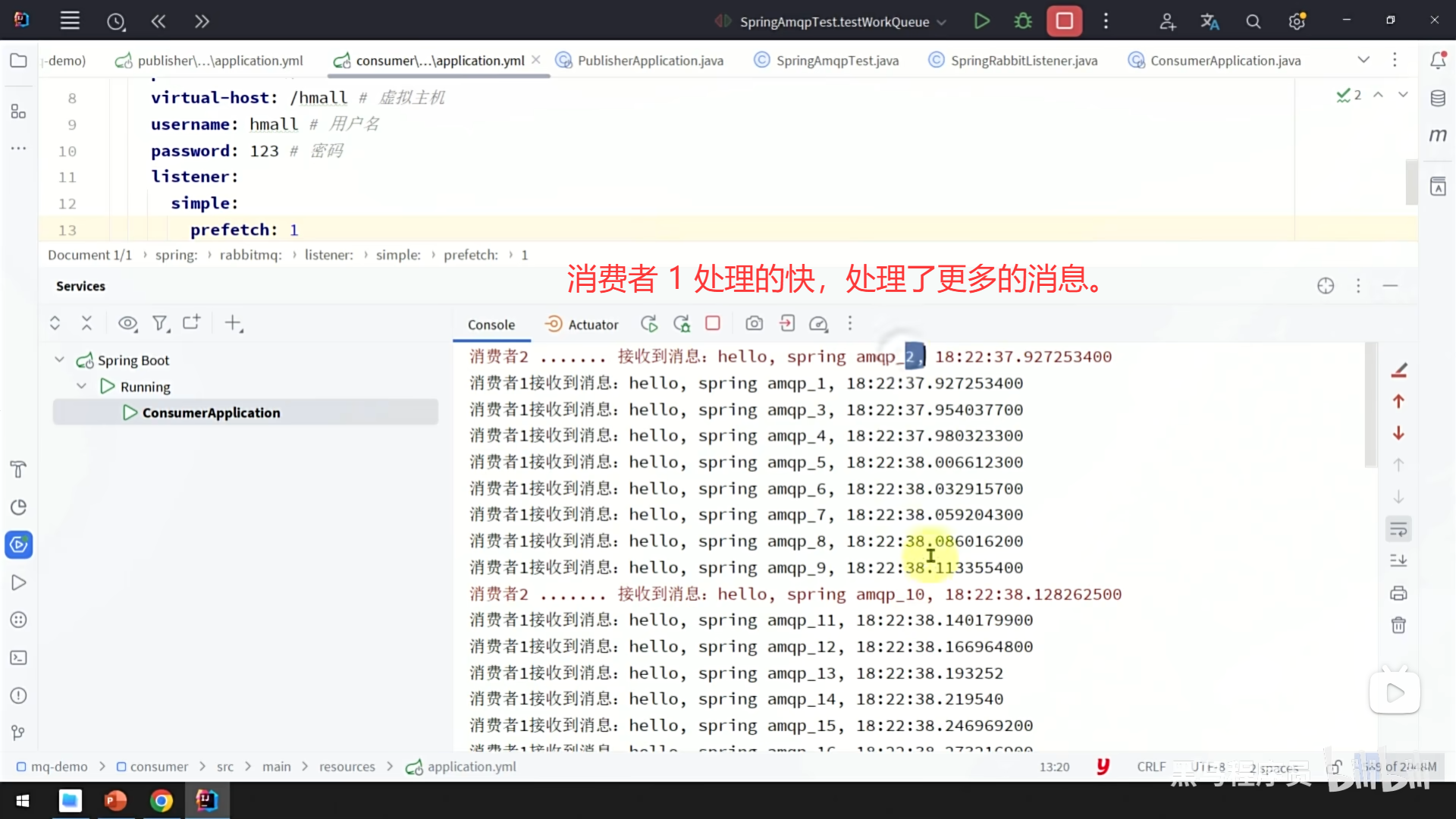Switch to the SpringRabbitListener.java tab
Screen dimensions: 1456x819
coord(1023,61)
